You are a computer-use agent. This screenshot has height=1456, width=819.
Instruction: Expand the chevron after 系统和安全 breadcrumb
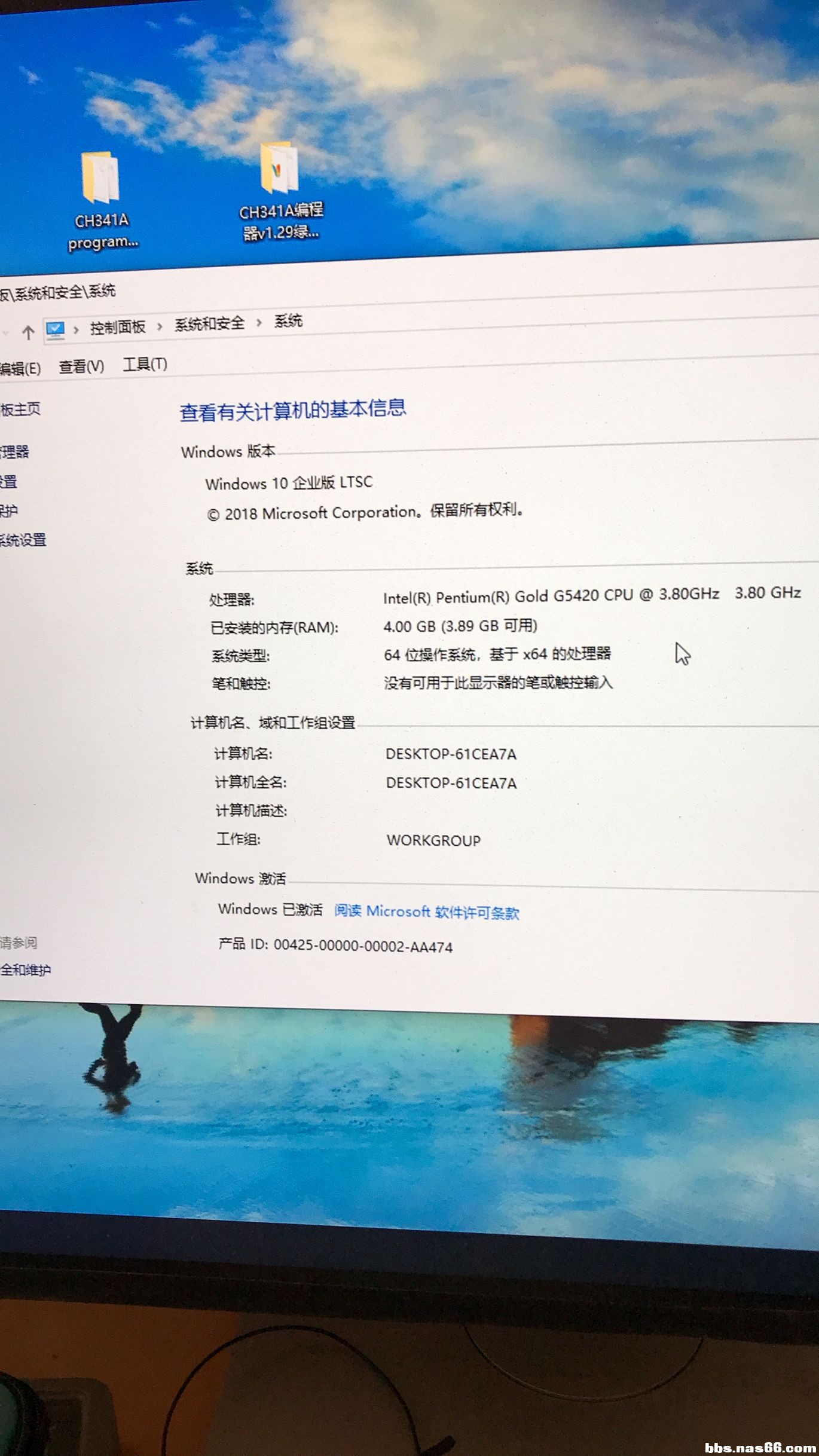pyautogui.click(x=259, y=323)
